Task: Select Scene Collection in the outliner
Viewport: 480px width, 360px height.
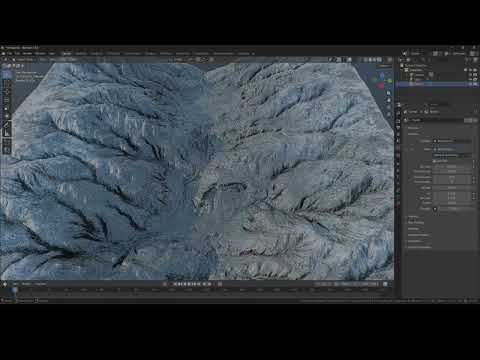Action: point(416,66)
